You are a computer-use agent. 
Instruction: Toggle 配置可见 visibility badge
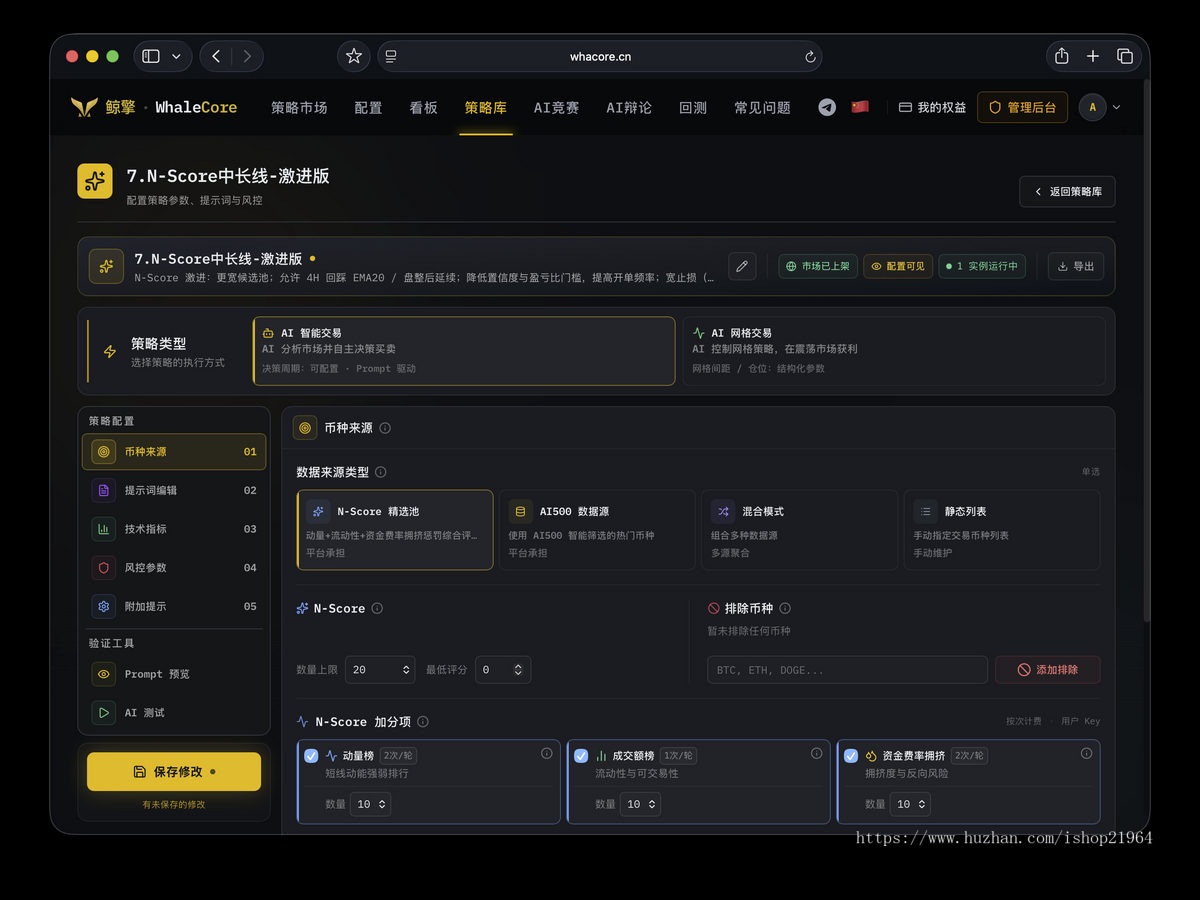pyautogui.click(x=898, y=266)
